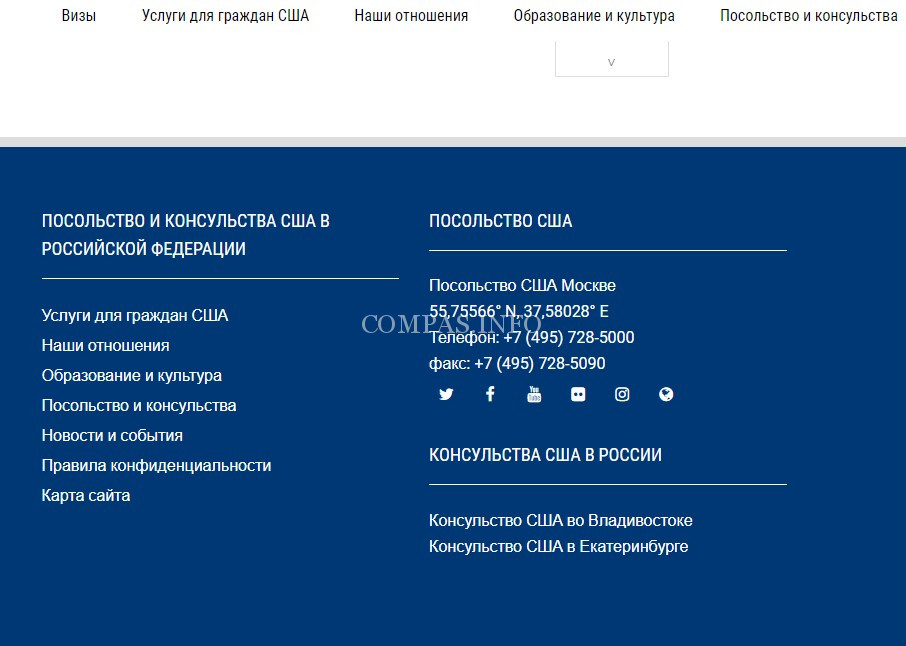Viewport: 906px width, 646px height.
Task: Open the embassy Twitter icon
Action: [446, 394]
